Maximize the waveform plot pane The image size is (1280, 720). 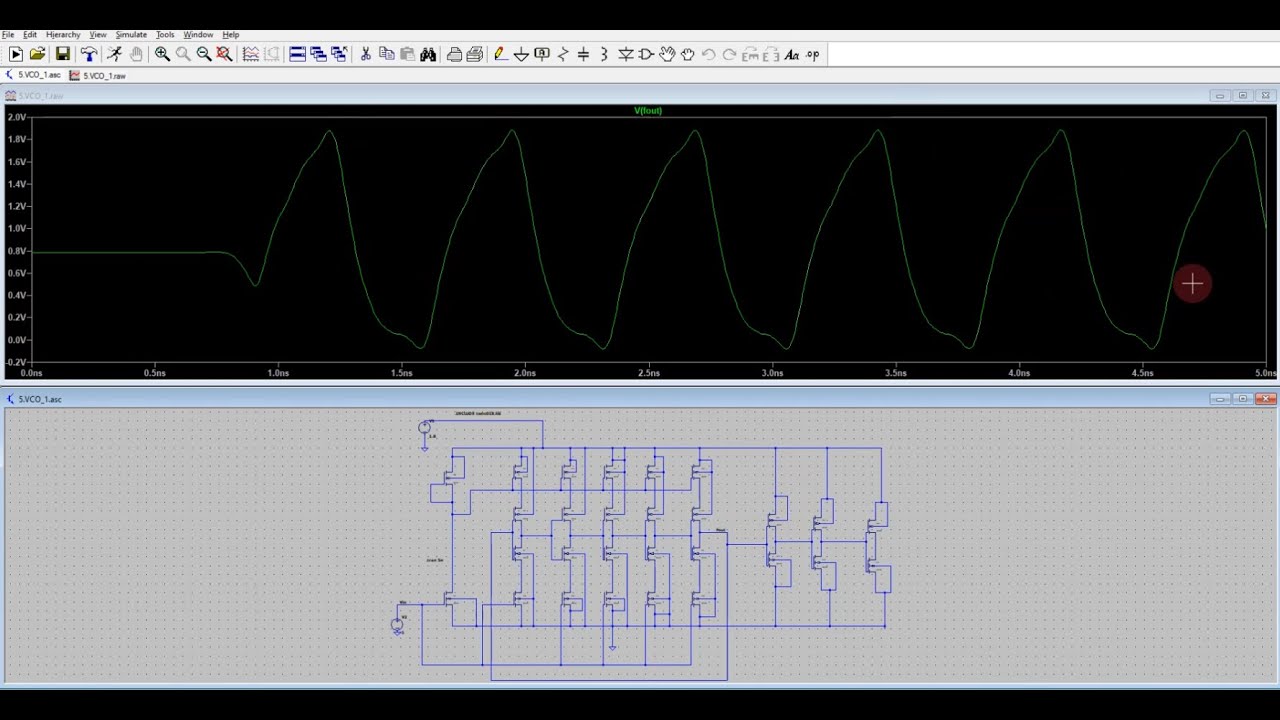[1242, 96]
